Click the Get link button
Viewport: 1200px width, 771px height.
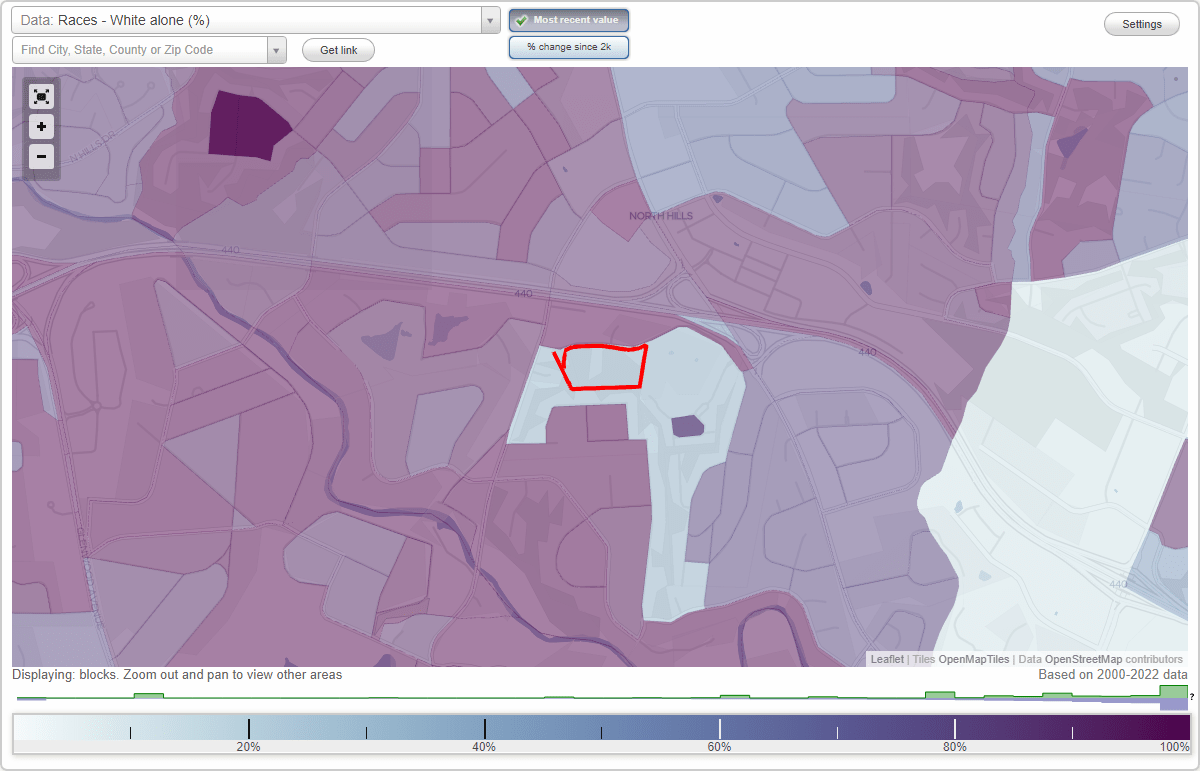(x=338, y=50)
